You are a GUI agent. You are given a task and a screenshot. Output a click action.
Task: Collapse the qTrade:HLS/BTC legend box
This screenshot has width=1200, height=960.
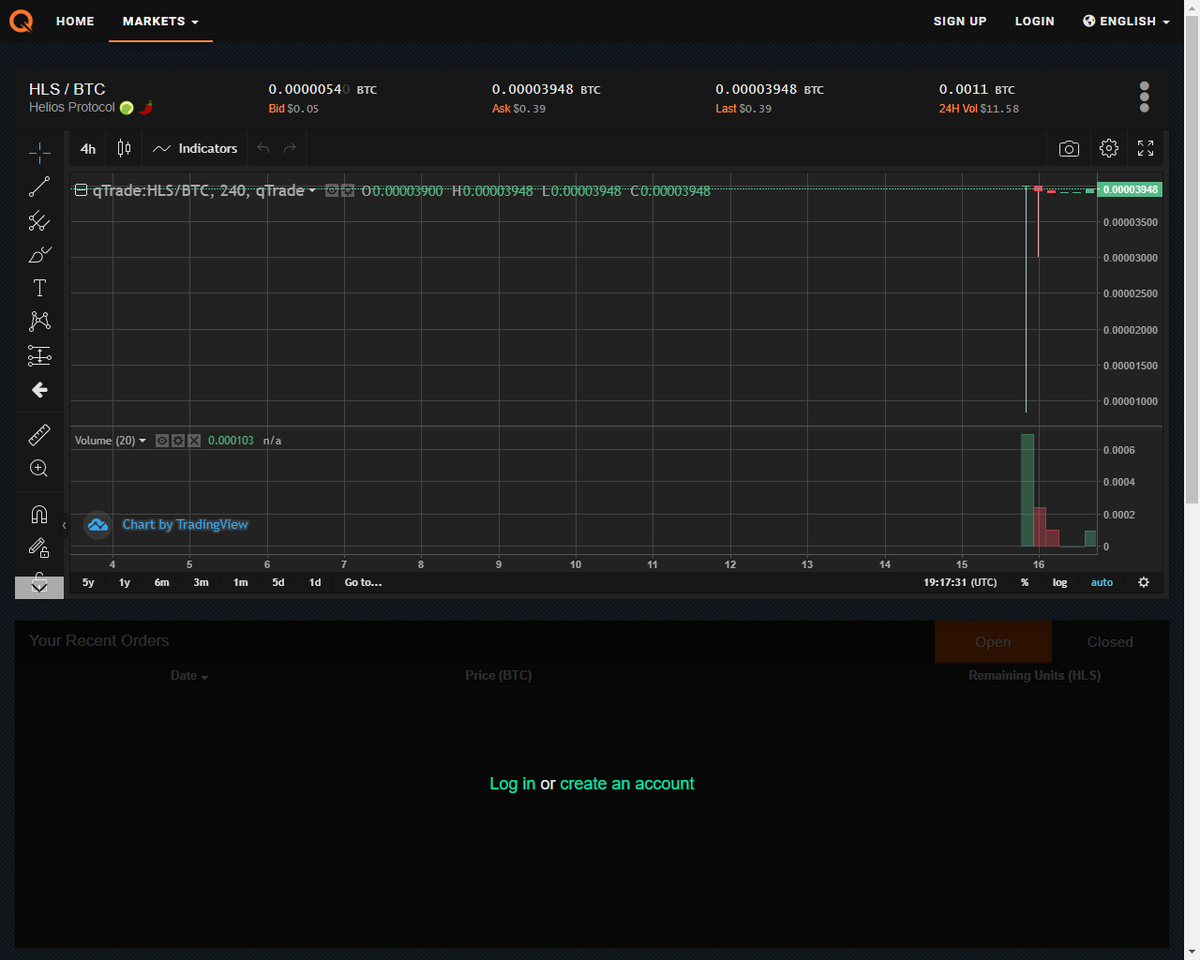coord(81,190)
